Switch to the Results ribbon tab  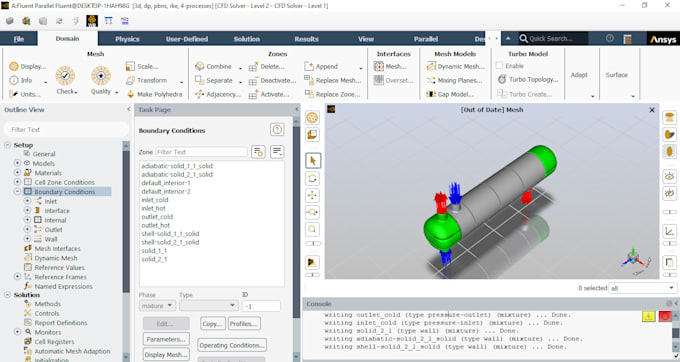[307, 39]
